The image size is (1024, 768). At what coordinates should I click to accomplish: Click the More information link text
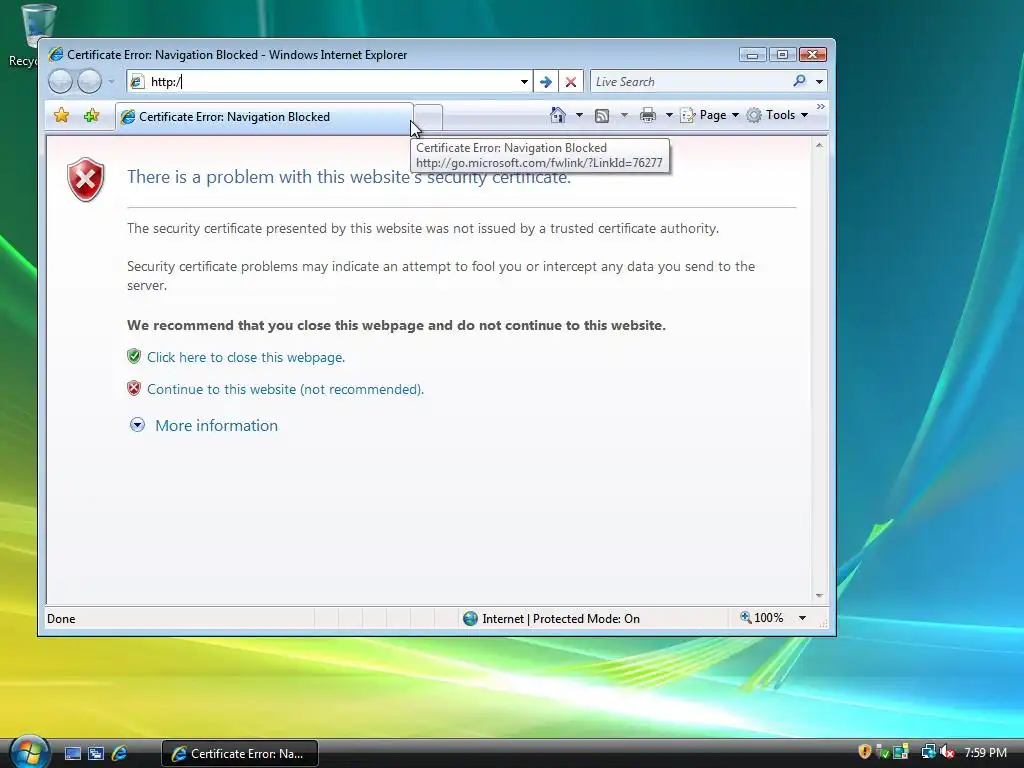coord(216,425)
